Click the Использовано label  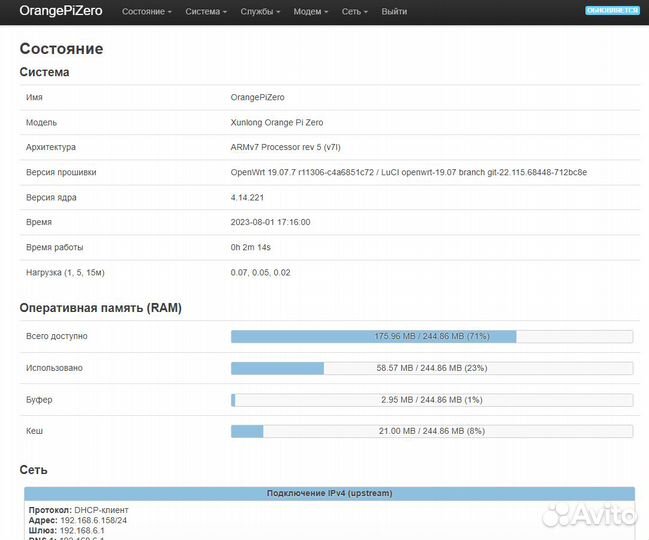[54, 368]
